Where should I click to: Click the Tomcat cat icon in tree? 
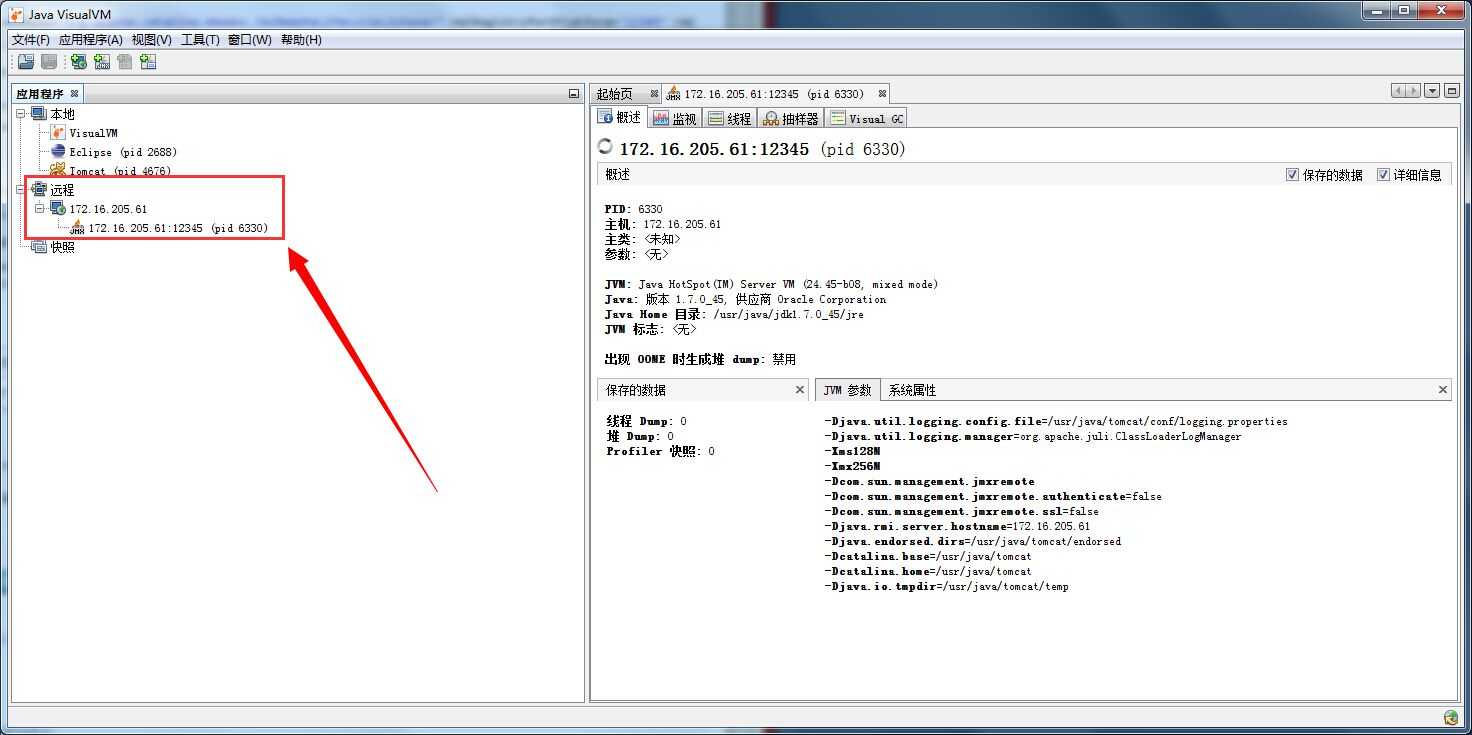pos(58,170)
